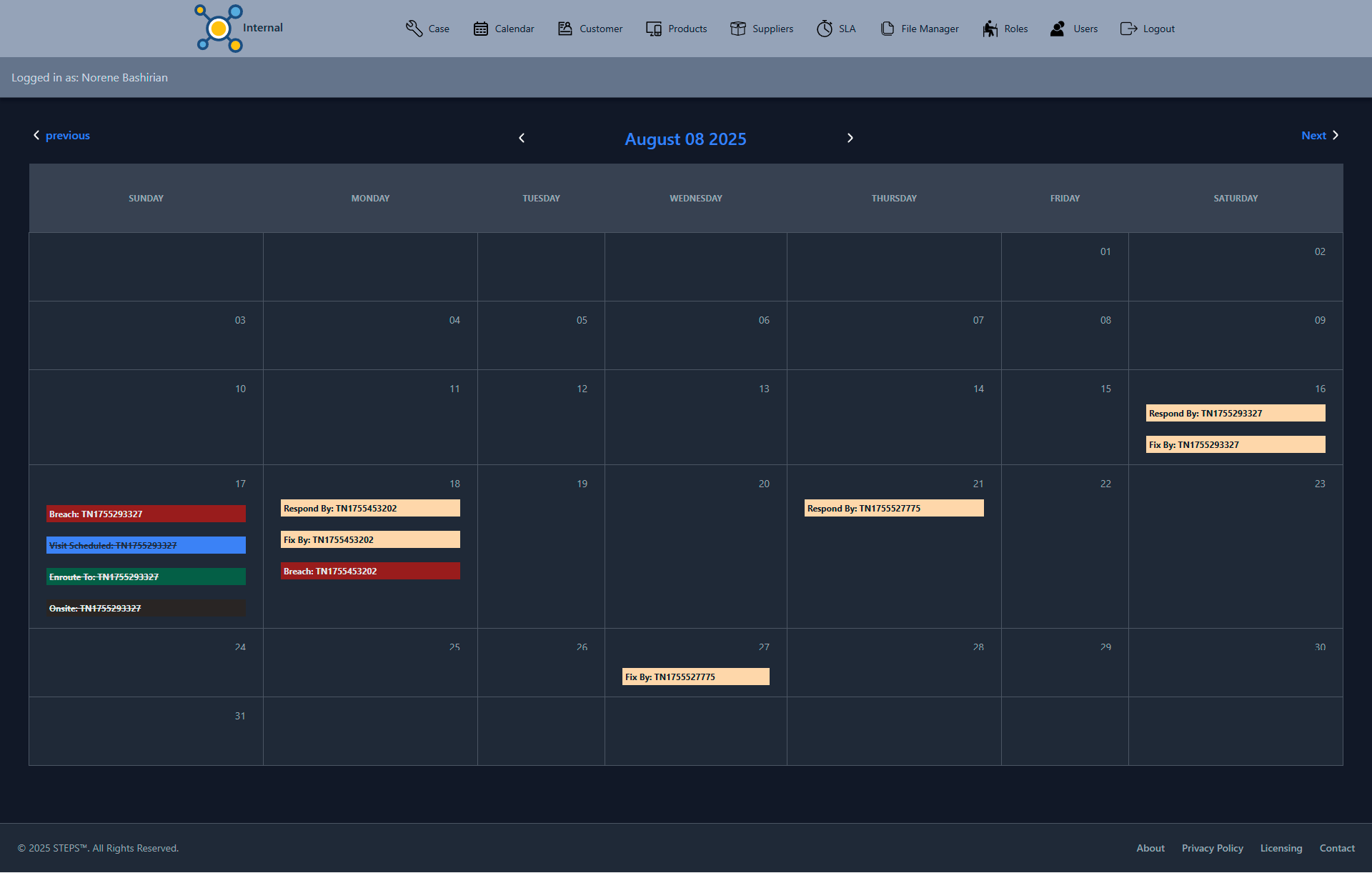Select Respond By: TN1755527775 event
1372x873 pixels.
pos(893,509)
